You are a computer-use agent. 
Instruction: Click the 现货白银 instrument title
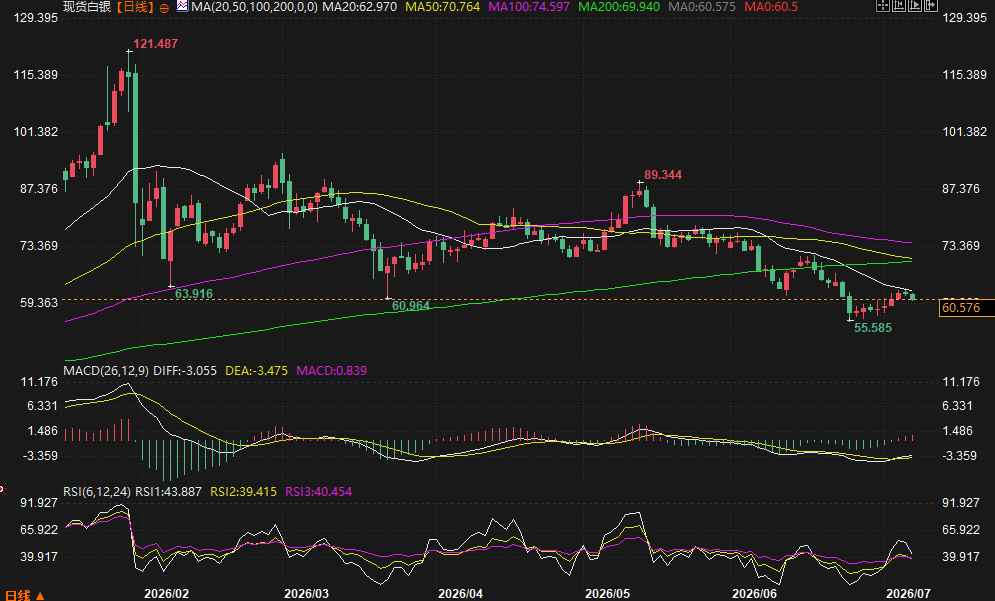pos(87,7)
